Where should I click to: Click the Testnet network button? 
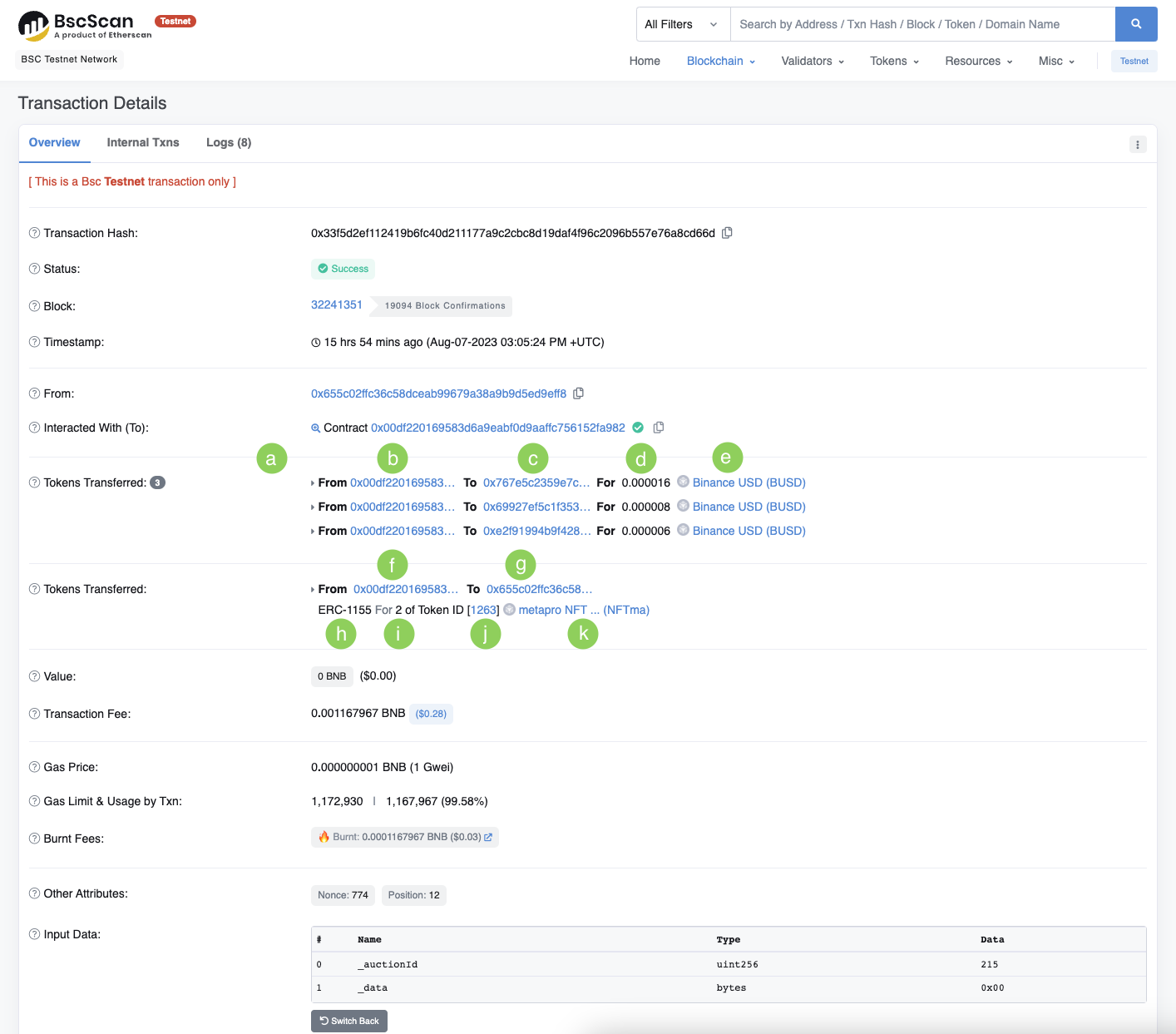1134,61
